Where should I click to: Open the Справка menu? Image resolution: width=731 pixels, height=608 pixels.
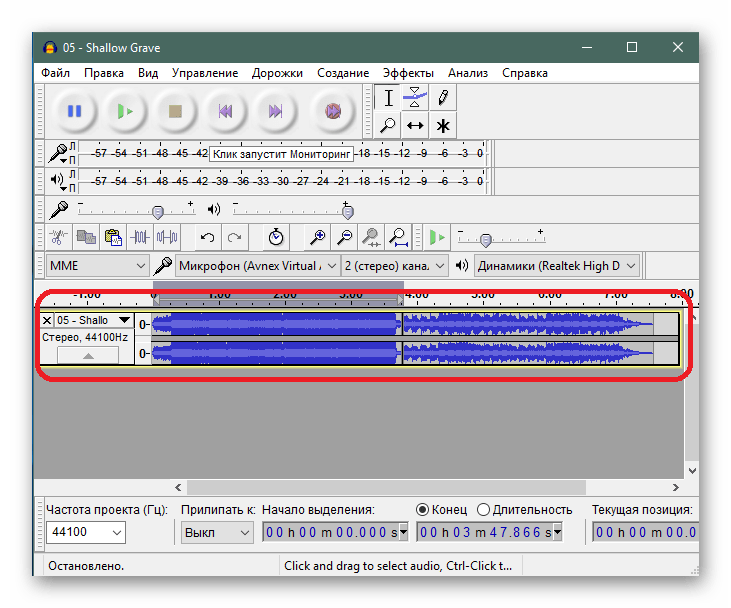click(x=524, y=73)
